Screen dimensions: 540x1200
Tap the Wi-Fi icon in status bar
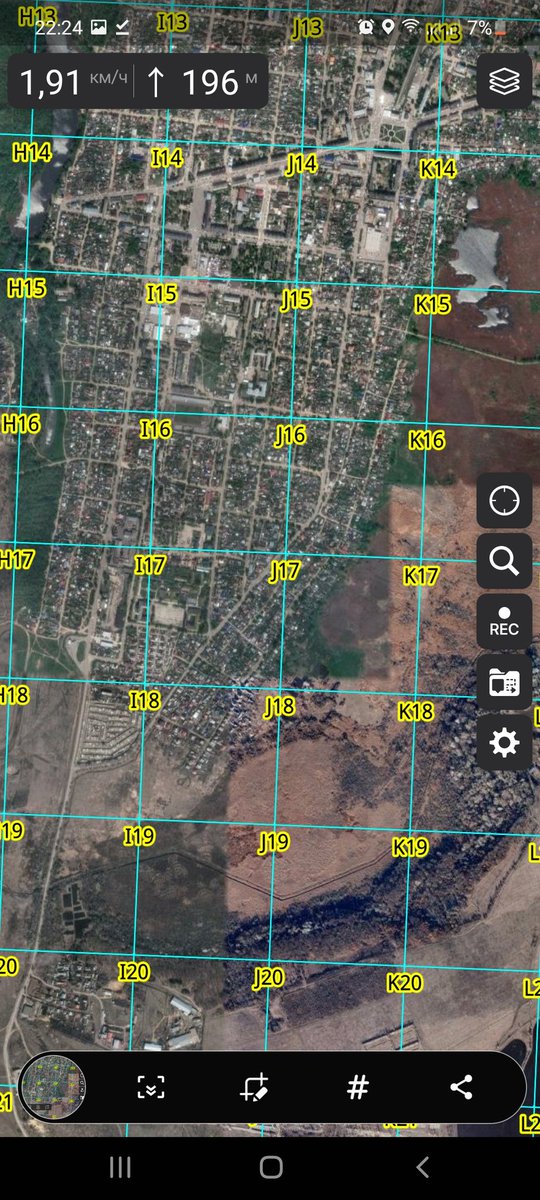coord(411,27)
